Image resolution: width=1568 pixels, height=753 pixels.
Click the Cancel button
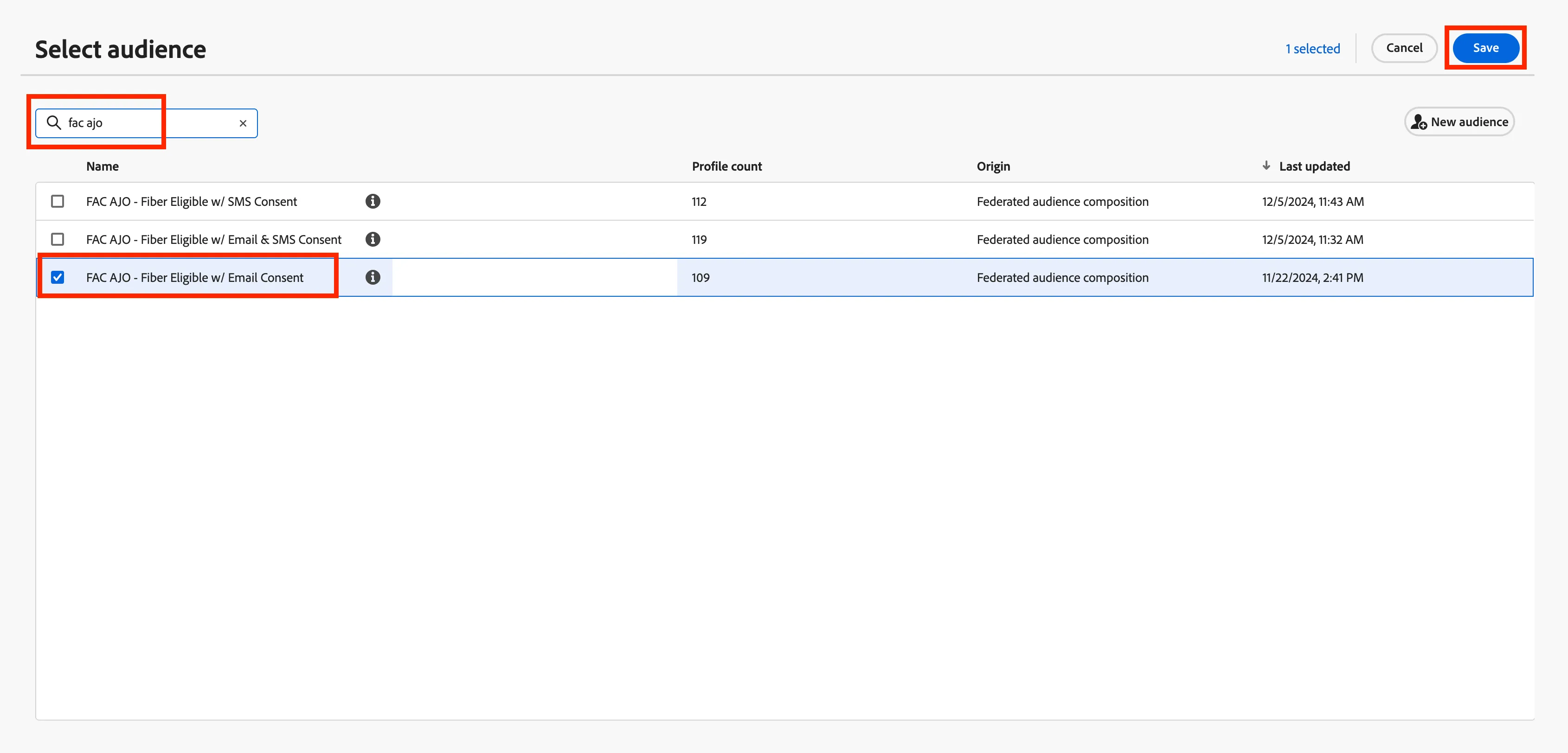[1404, 48]
